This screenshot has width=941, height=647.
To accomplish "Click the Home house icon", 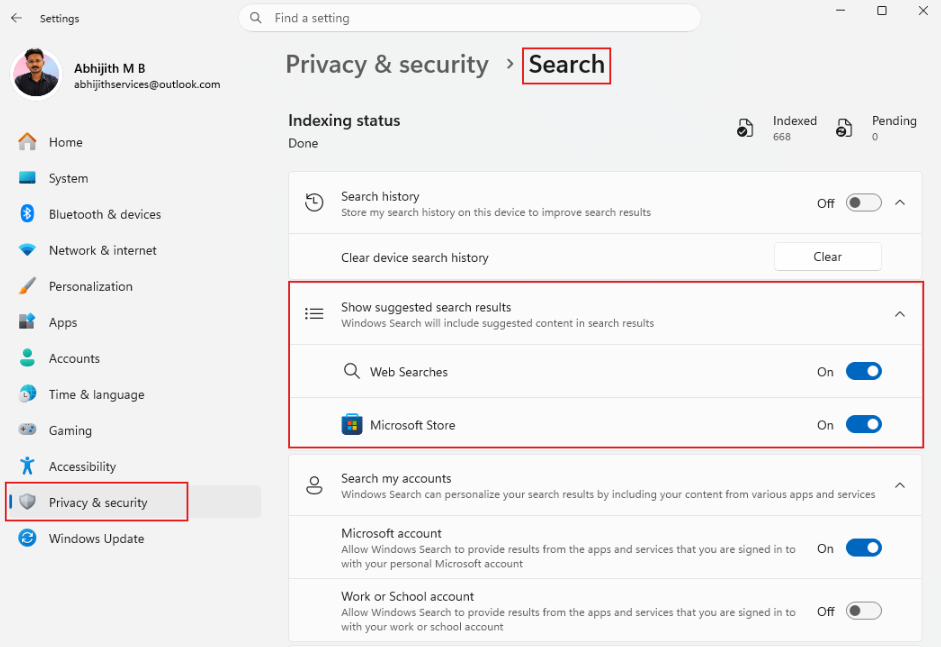I will point(27,142).
